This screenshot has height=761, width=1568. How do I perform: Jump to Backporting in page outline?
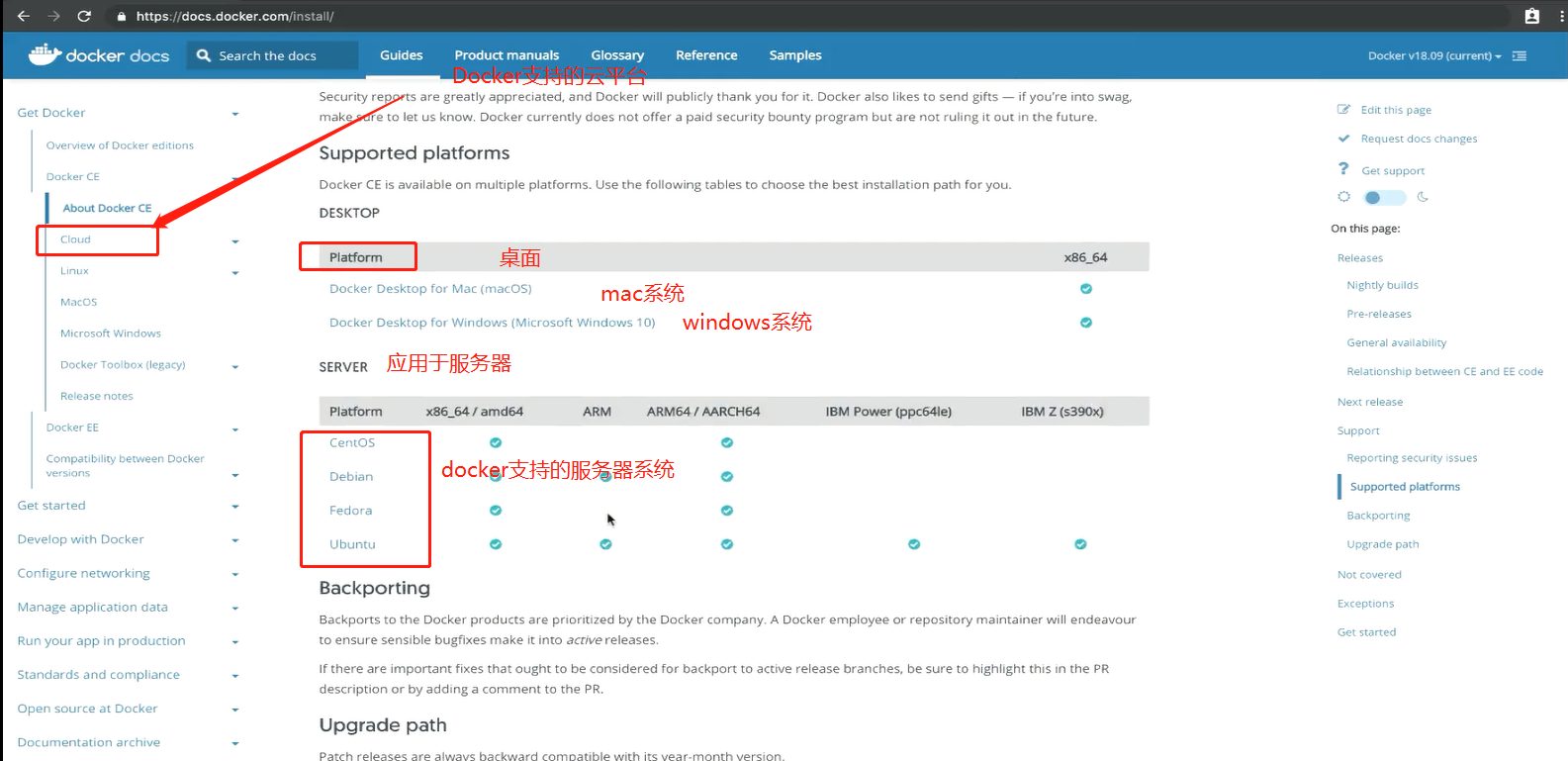pyautogui.click(x=1378, y=516)
